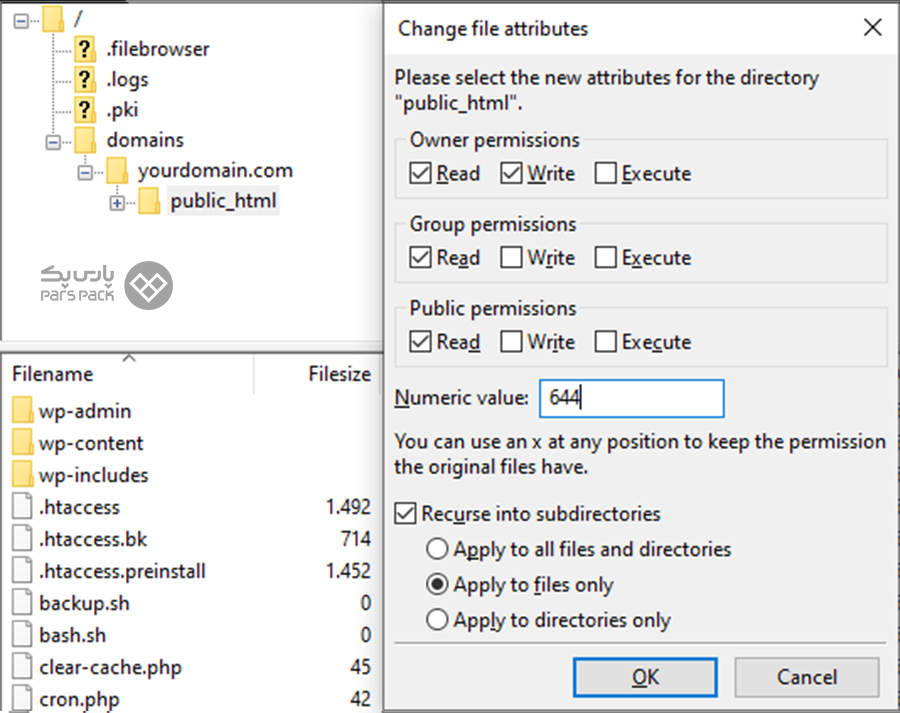This screenshot has height=713, width=900.
Task: Click the wp-content folder icon
Action: (x=23, y=443)
